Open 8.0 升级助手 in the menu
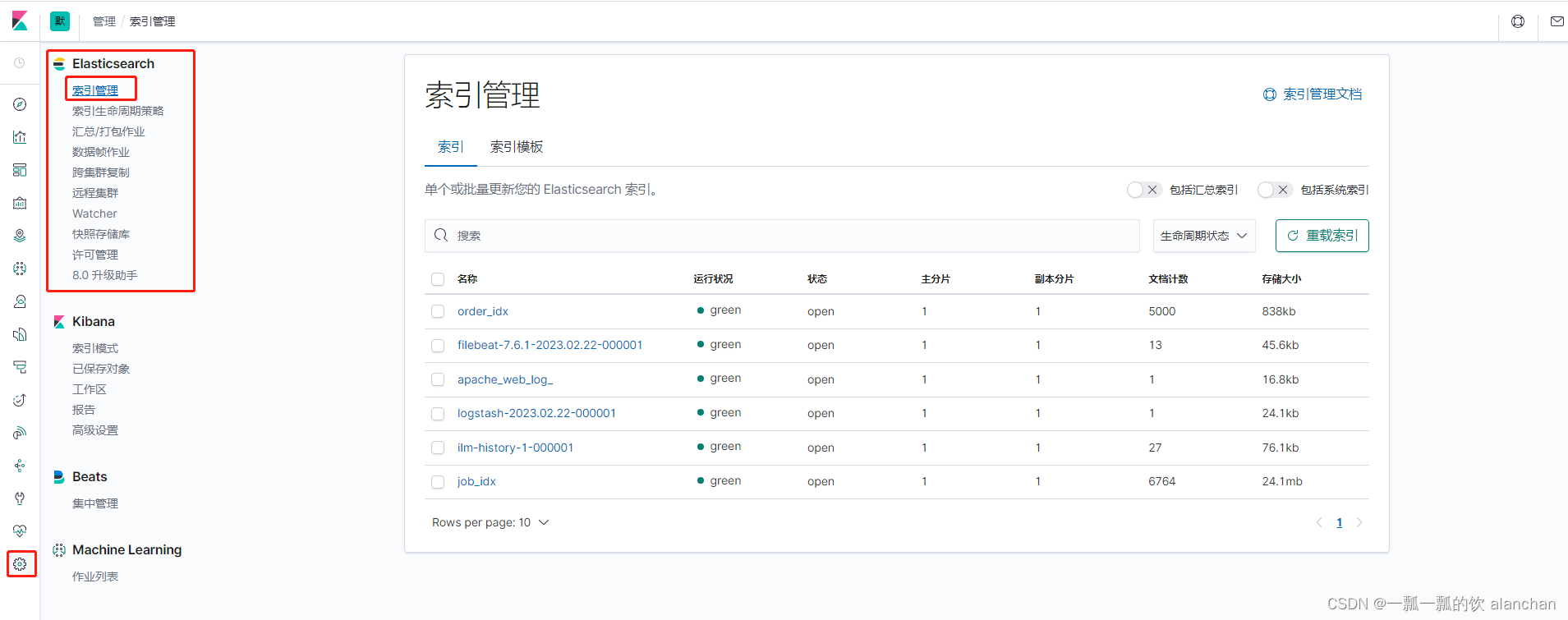The image size is (1568, 620). 104,275
